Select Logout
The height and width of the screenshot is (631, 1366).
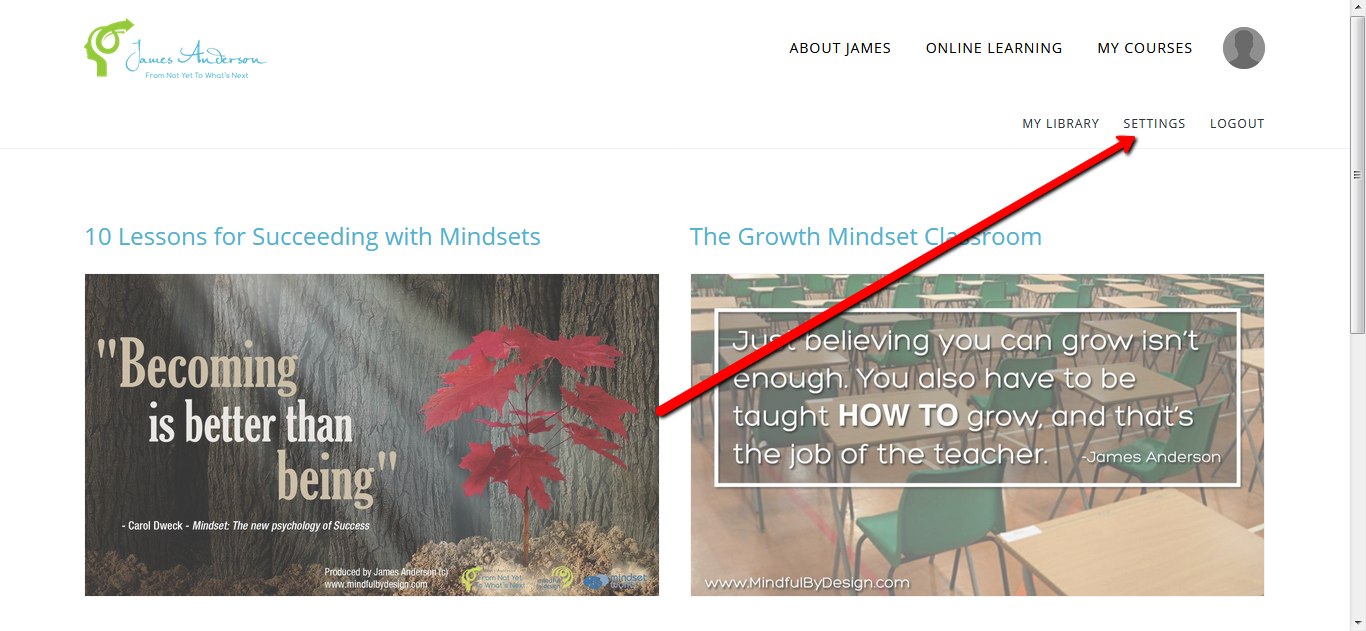1237,124
